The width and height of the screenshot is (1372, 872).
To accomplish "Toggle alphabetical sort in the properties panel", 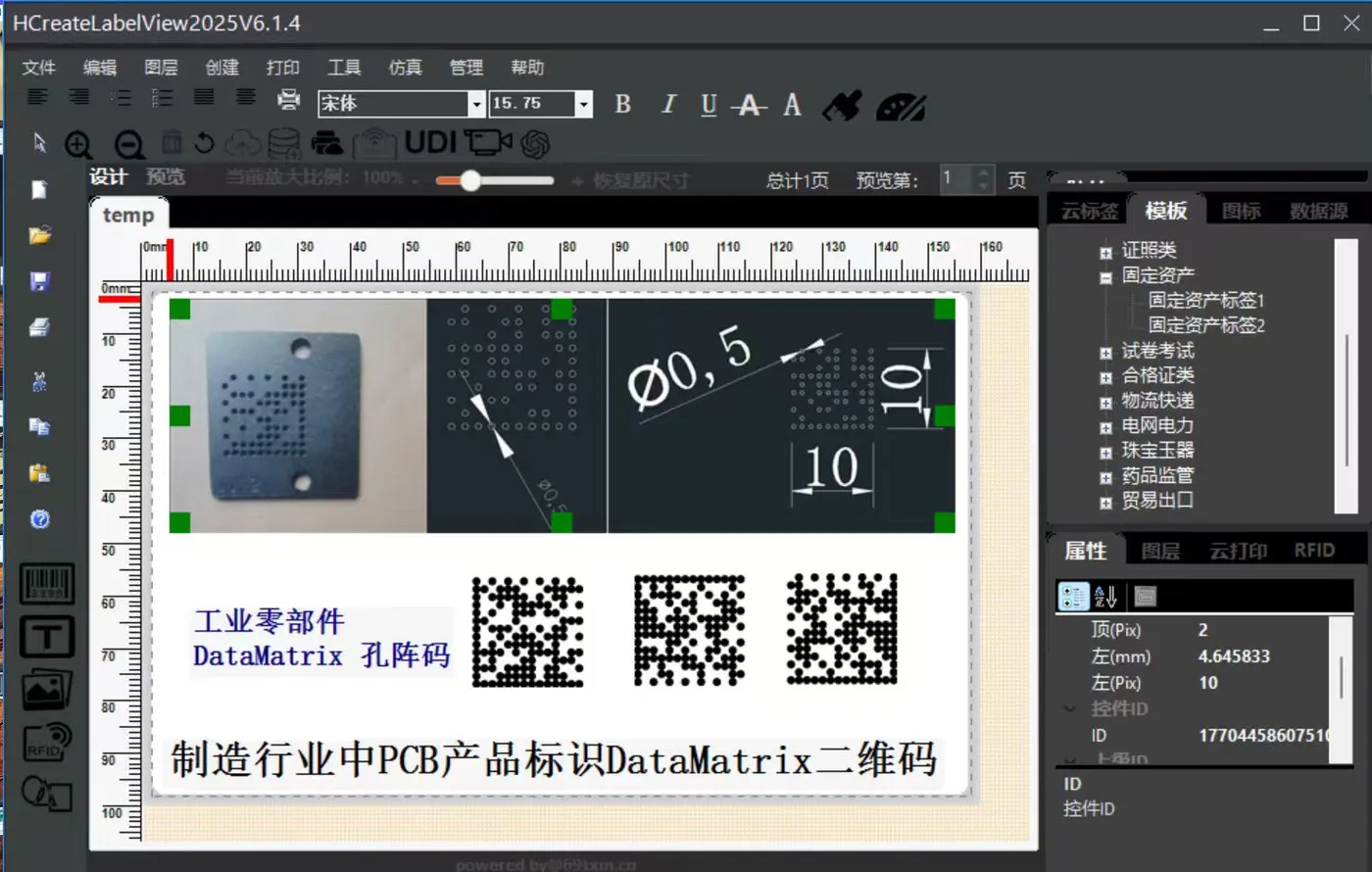I will pos(1106,596).
